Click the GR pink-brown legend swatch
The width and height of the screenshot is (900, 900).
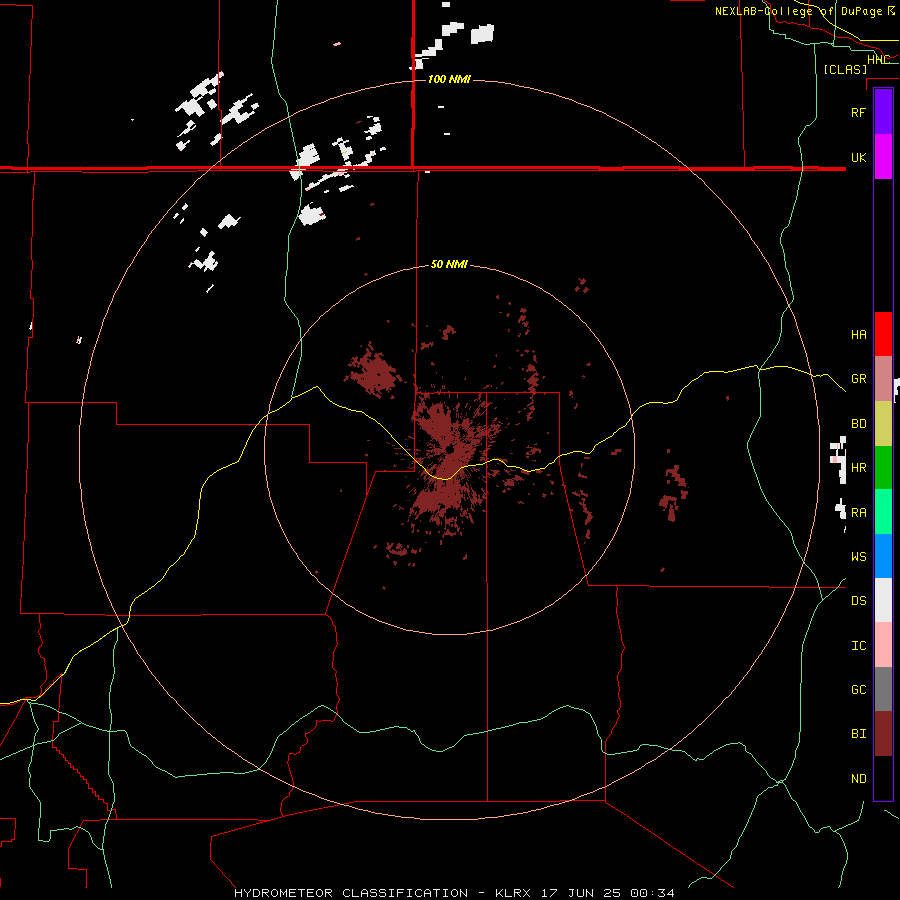[883, 379]
